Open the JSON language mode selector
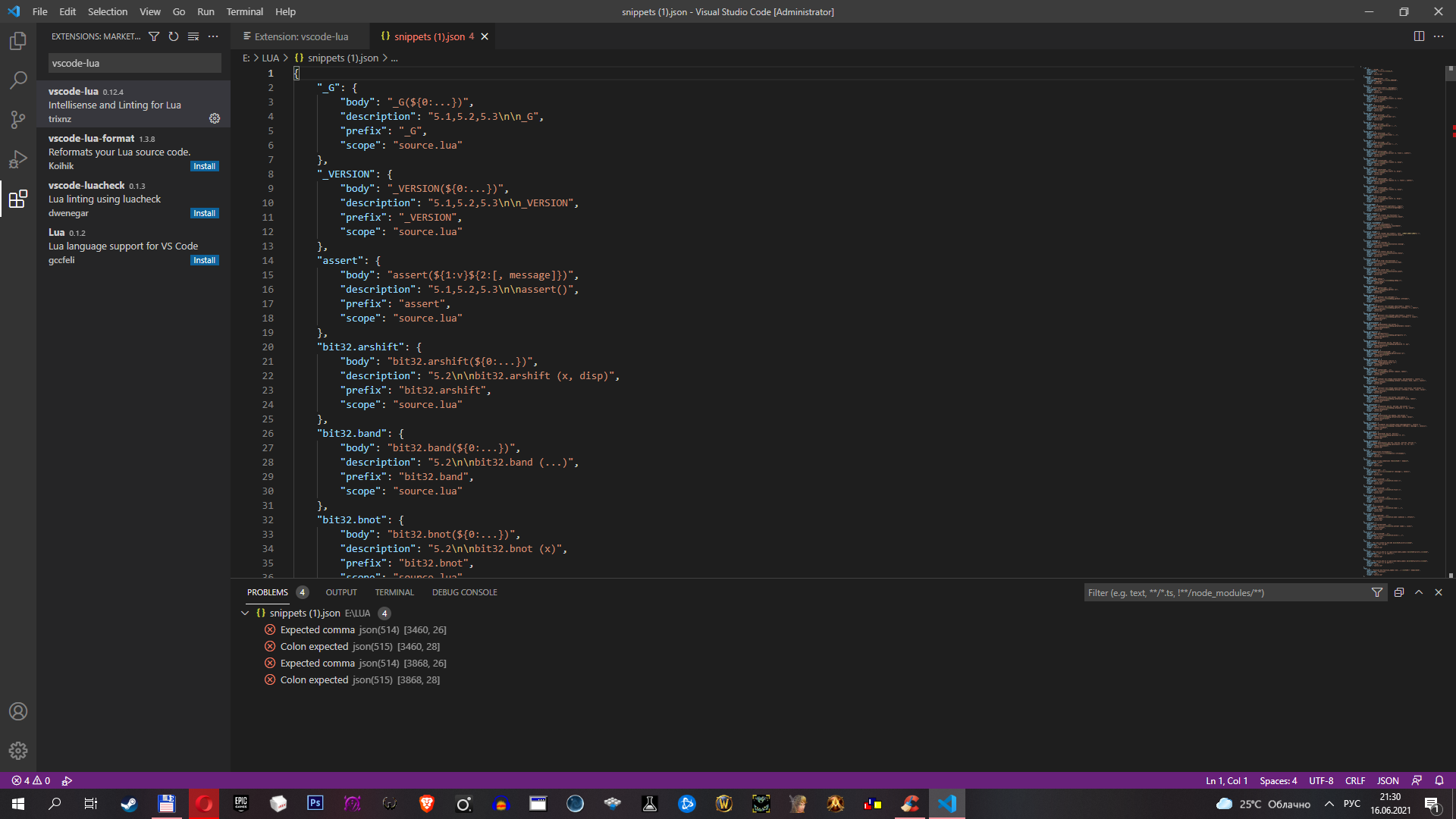The image size is (1456, 819). [1388, 780]
